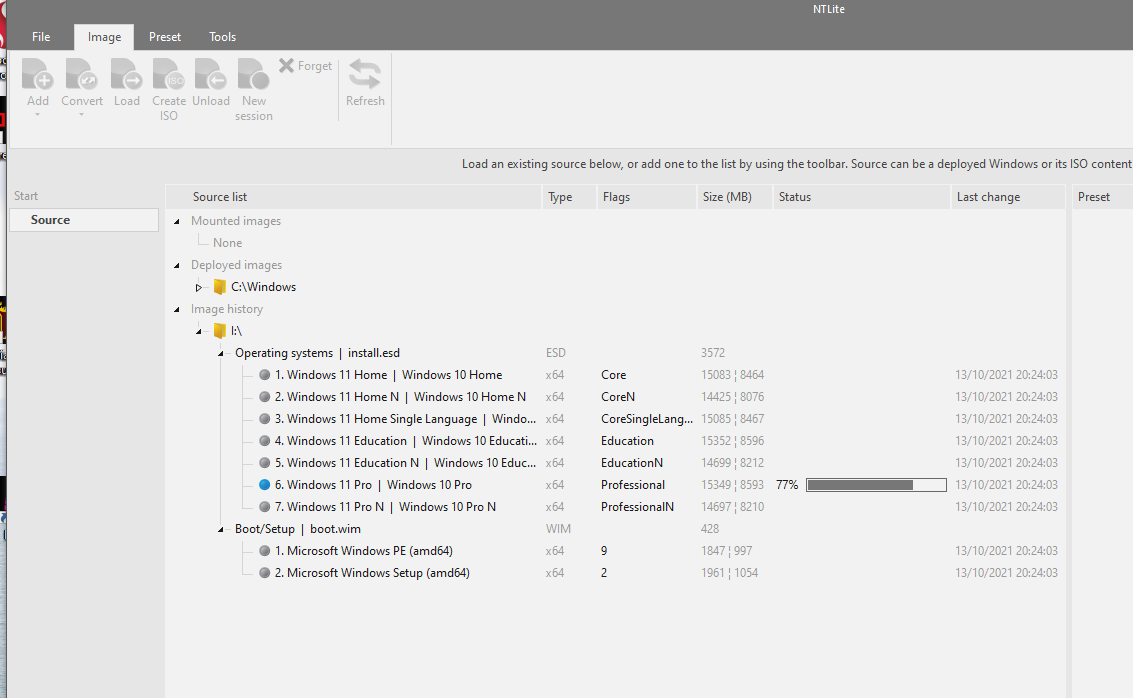Screen dimensions: 1133x698
Task: Select Microsoft Windows PE (amd64) row
Action: [616, 551]
